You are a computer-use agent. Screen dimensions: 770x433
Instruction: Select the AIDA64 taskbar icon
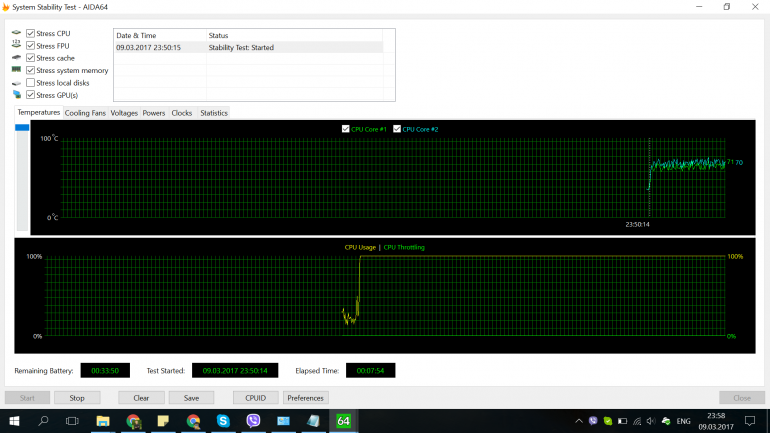point(343,421)
